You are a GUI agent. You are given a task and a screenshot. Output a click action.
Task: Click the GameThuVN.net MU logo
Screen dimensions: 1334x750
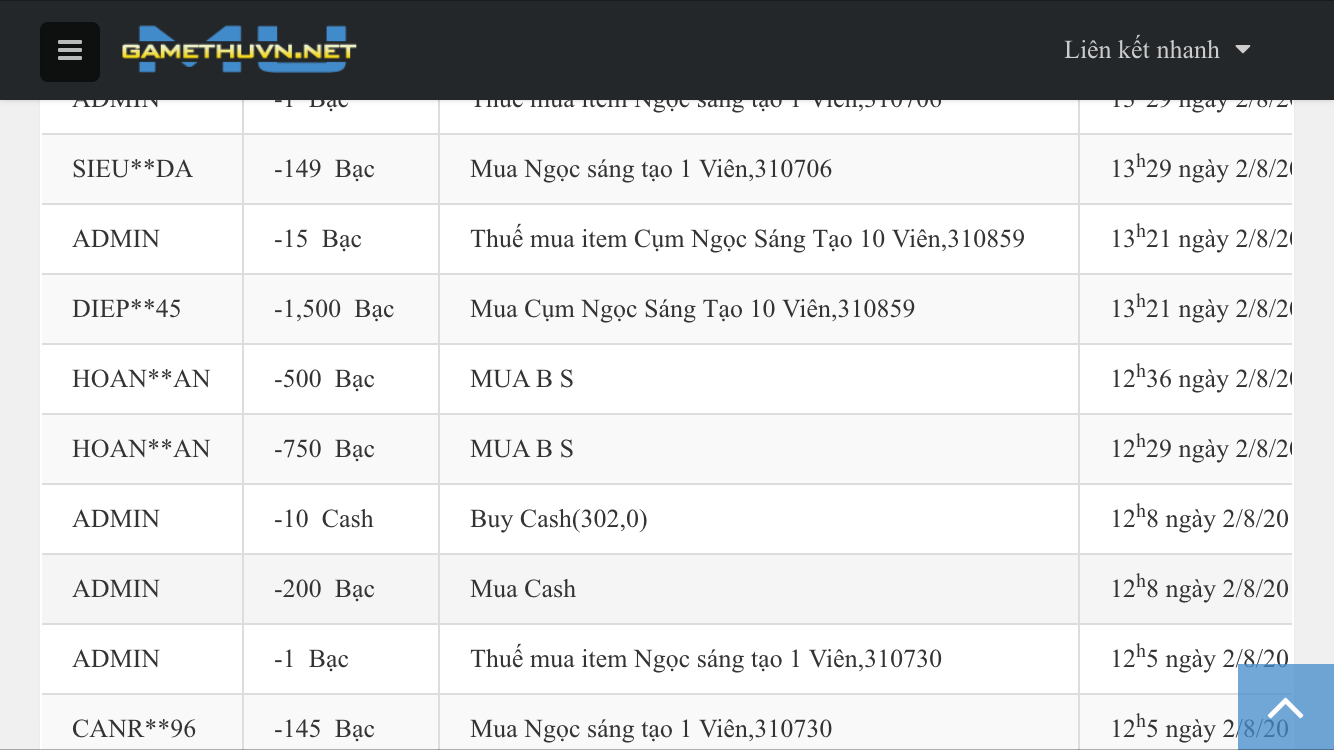[x=239, y=50]
